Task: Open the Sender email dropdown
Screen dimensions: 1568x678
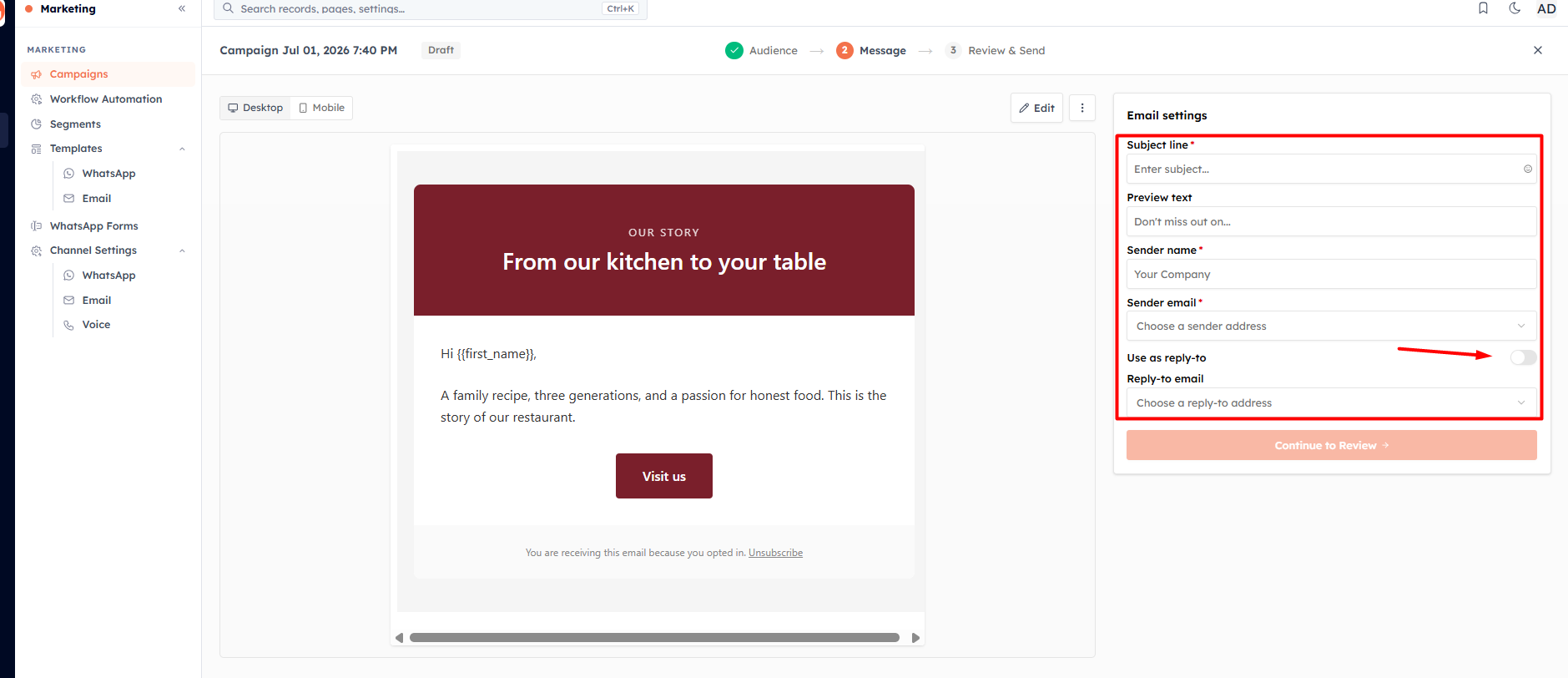Action: tap(1331, 326)
